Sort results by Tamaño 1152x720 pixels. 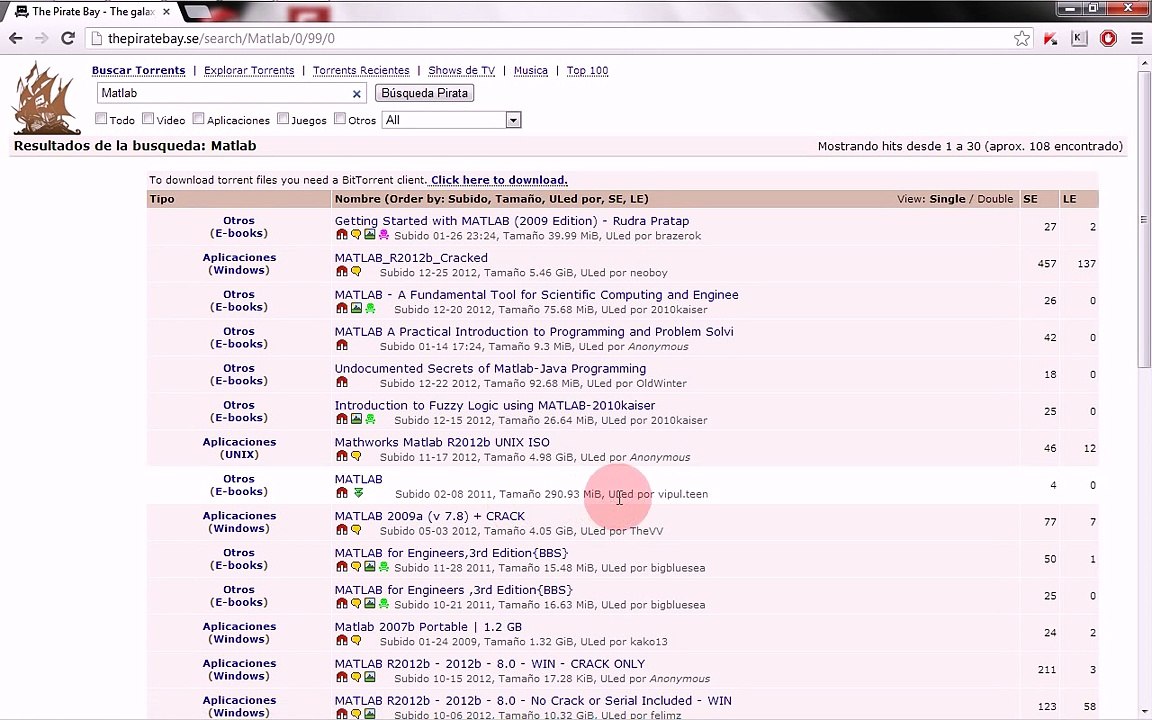pos(520,199)
